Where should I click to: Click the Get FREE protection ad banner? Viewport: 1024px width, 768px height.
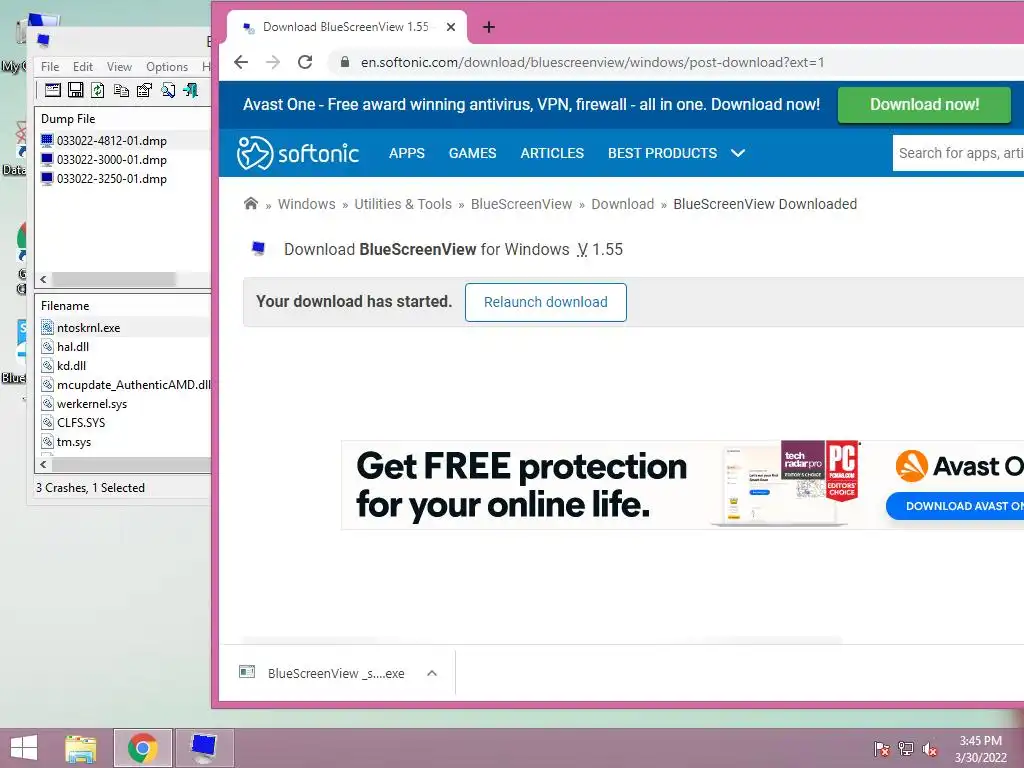click(x=682, y=485)
